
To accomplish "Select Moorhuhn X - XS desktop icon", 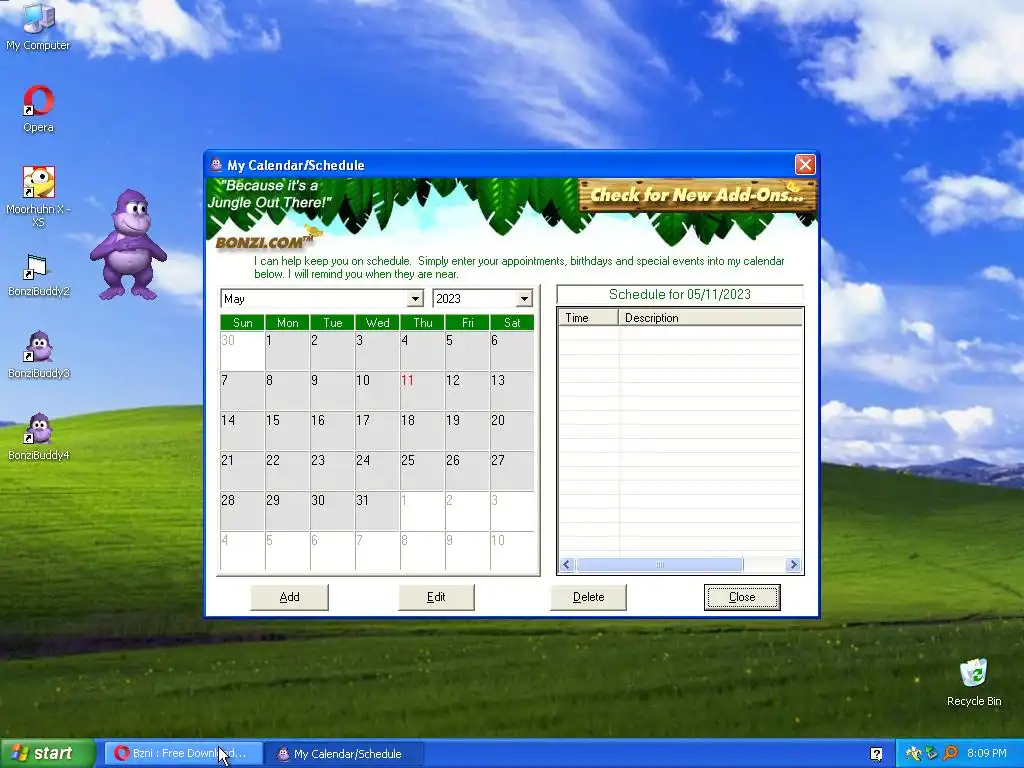I will point(38,196).
